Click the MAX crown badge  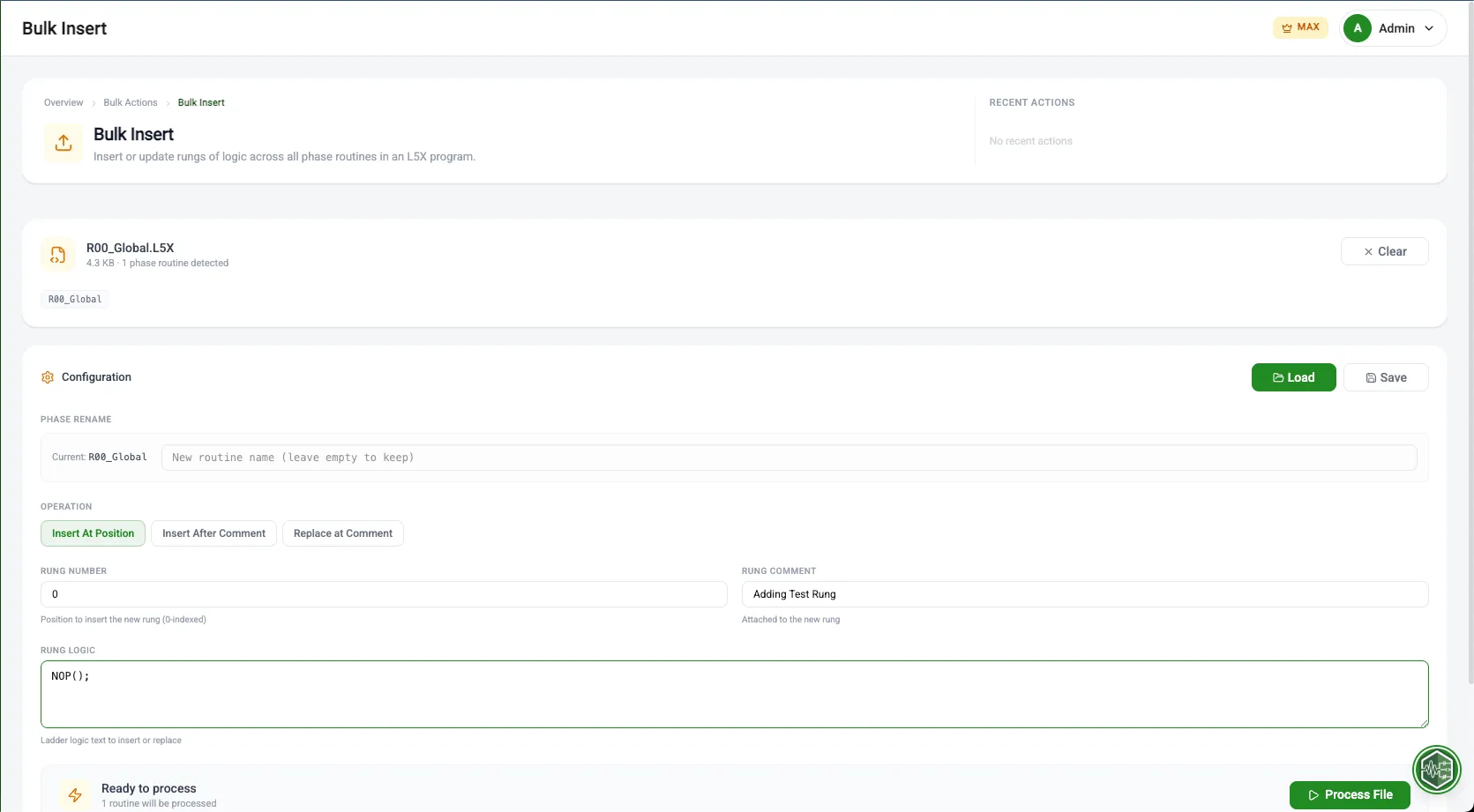[1300, 27]
